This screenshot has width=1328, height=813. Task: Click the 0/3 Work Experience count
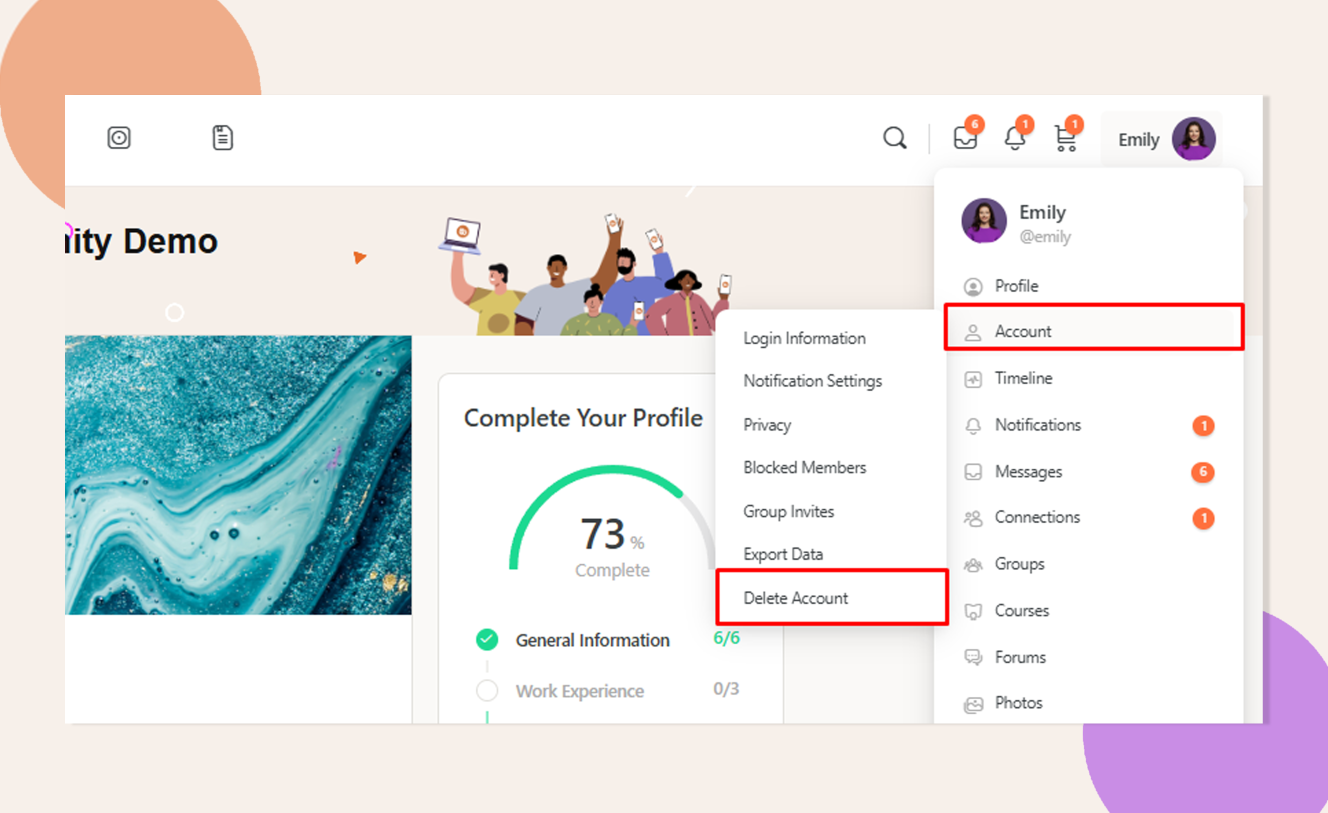726,689
